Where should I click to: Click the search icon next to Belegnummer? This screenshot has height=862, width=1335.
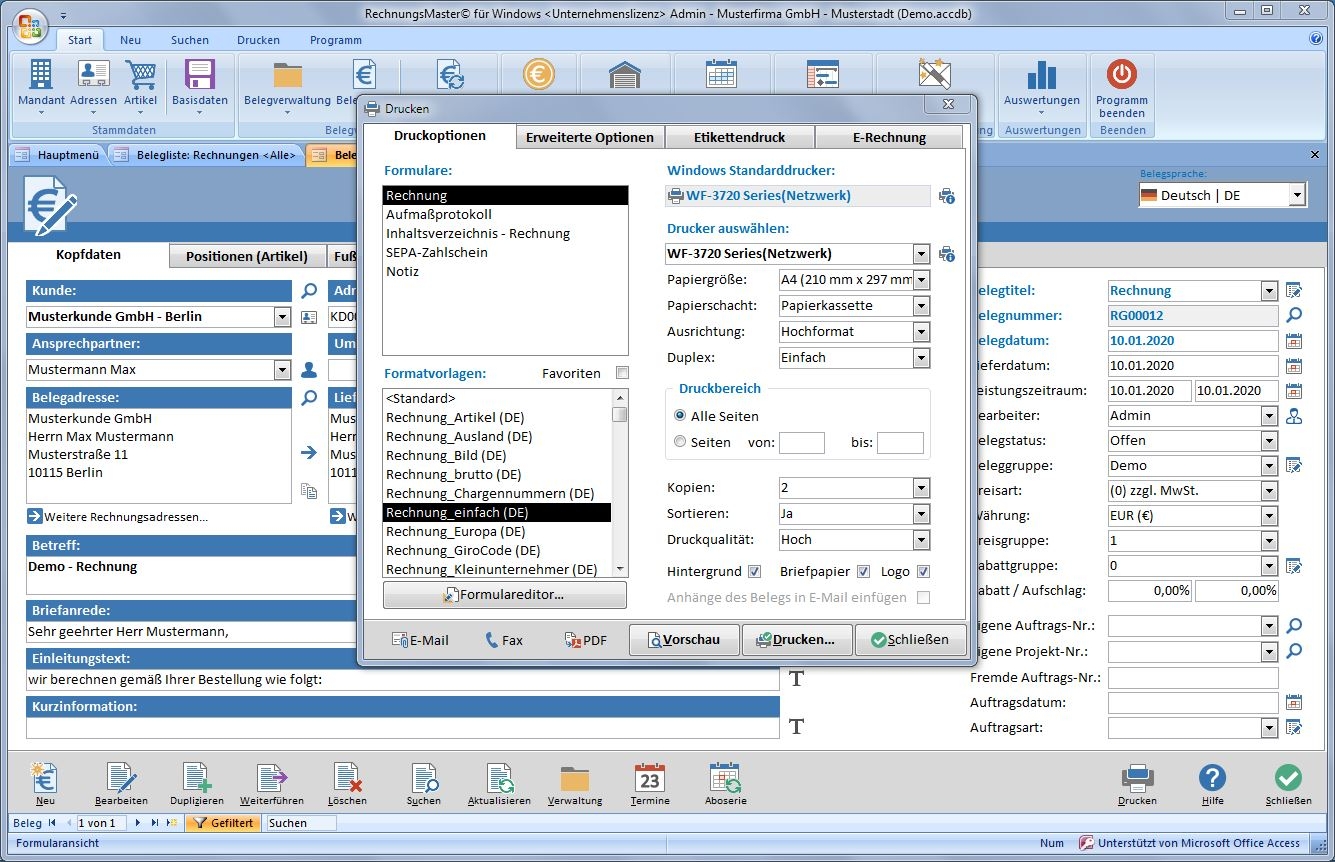[1294, 315]
